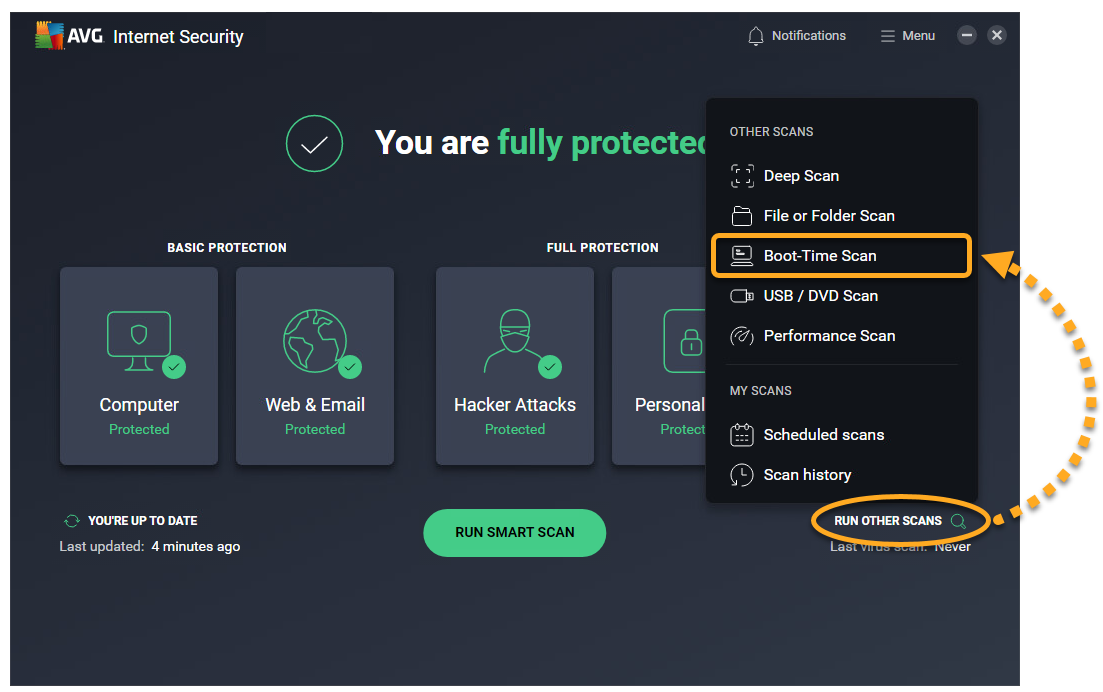
Task: Click the Performance Scan gauge icon
Action: [742, 336]
